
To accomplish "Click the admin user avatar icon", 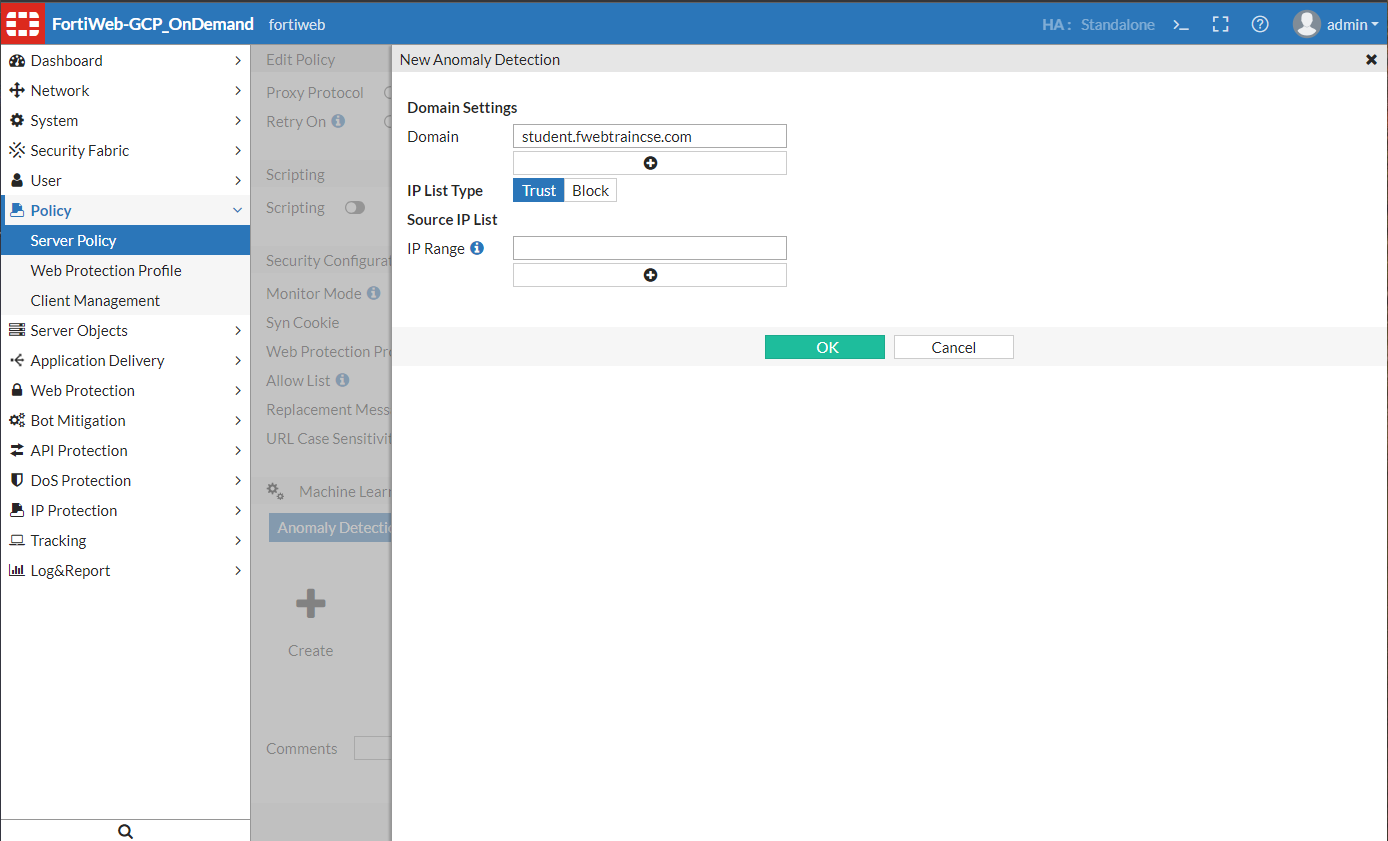I will point(1306,24).
